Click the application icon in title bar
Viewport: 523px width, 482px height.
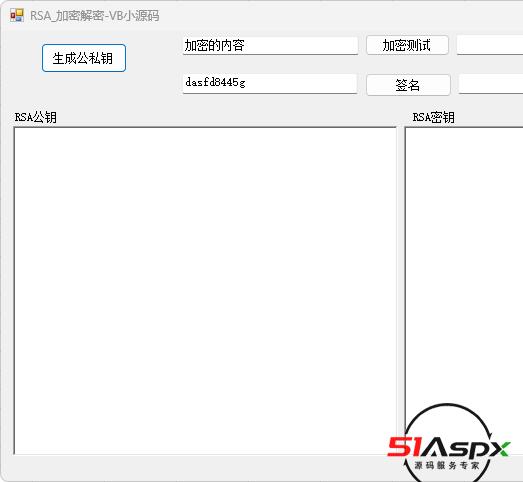16,15
